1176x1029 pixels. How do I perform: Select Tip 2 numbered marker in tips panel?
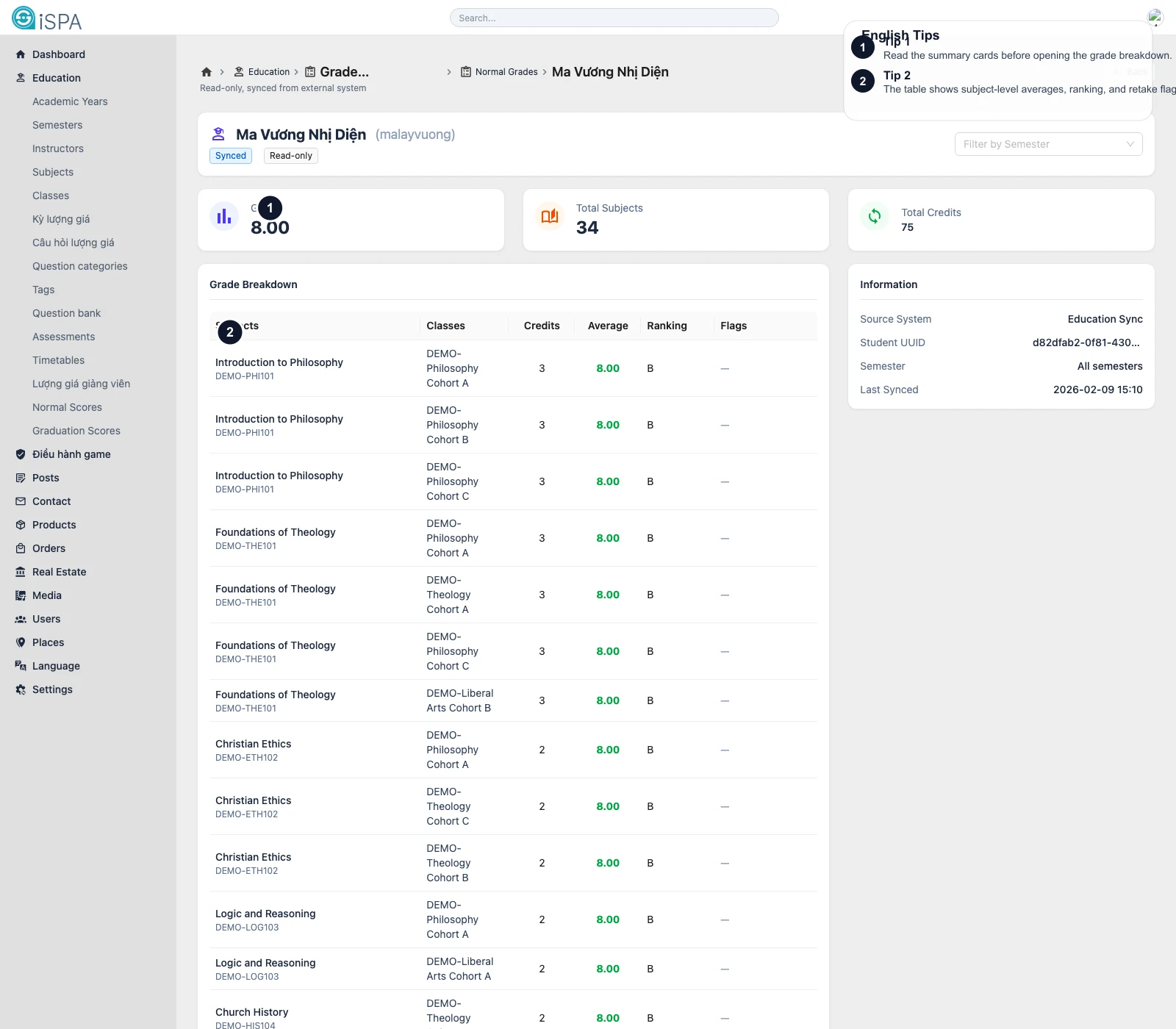[x=863, y=82]
